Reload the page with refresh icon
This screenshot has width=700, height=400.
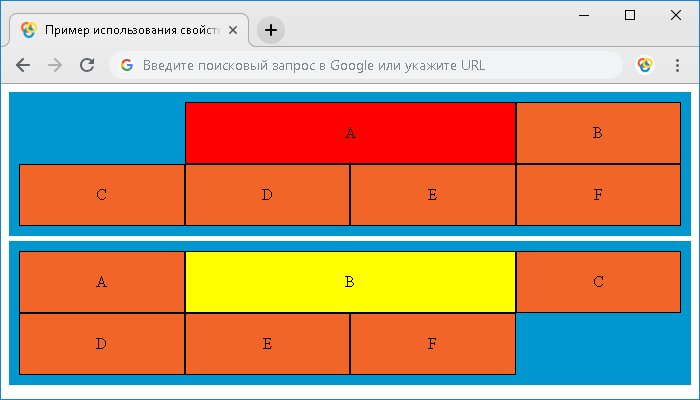pos(87,65)
